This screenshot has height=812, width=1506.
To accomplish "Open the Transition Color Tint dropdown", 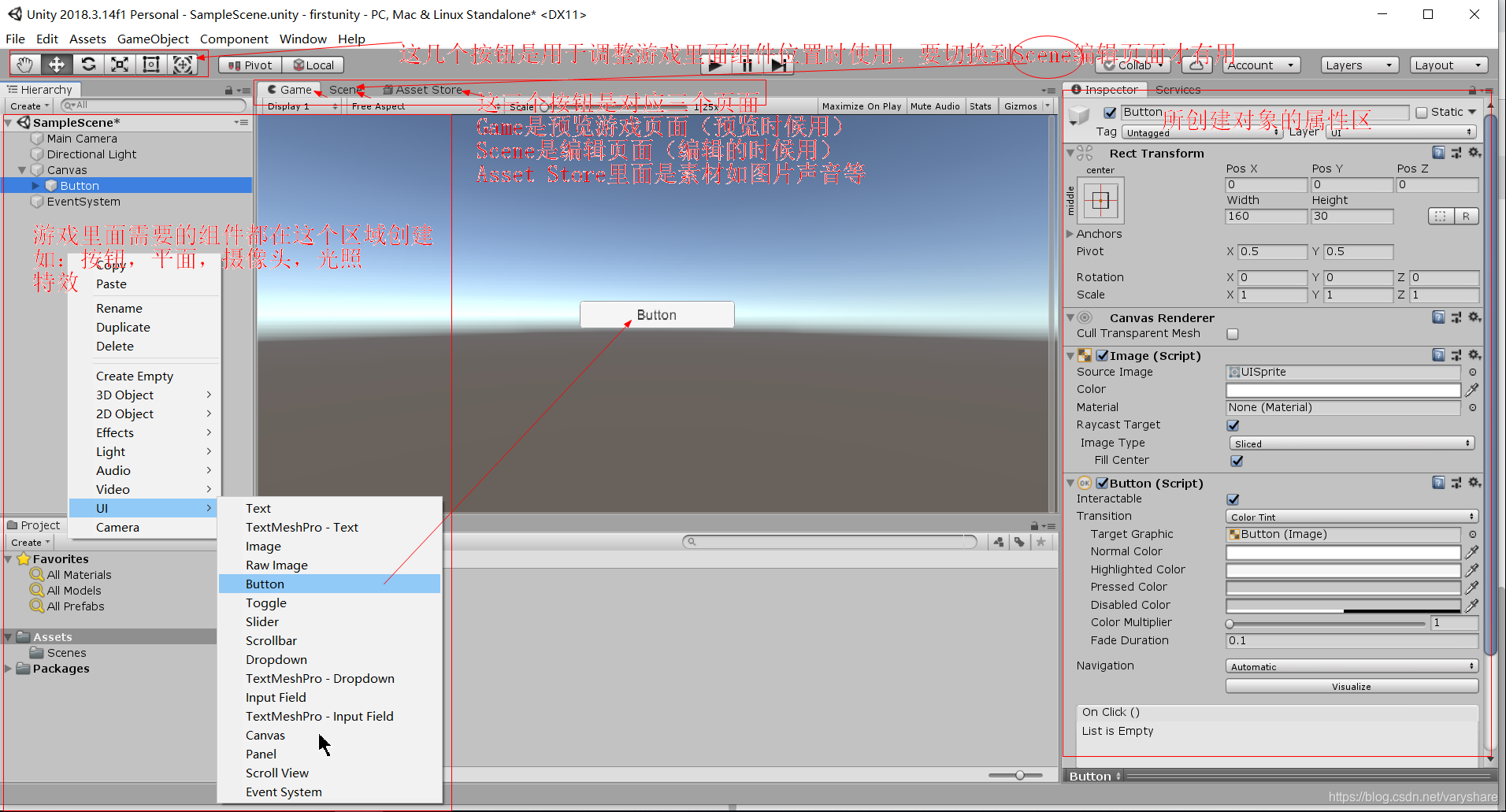I will [x=1352, y=517].
